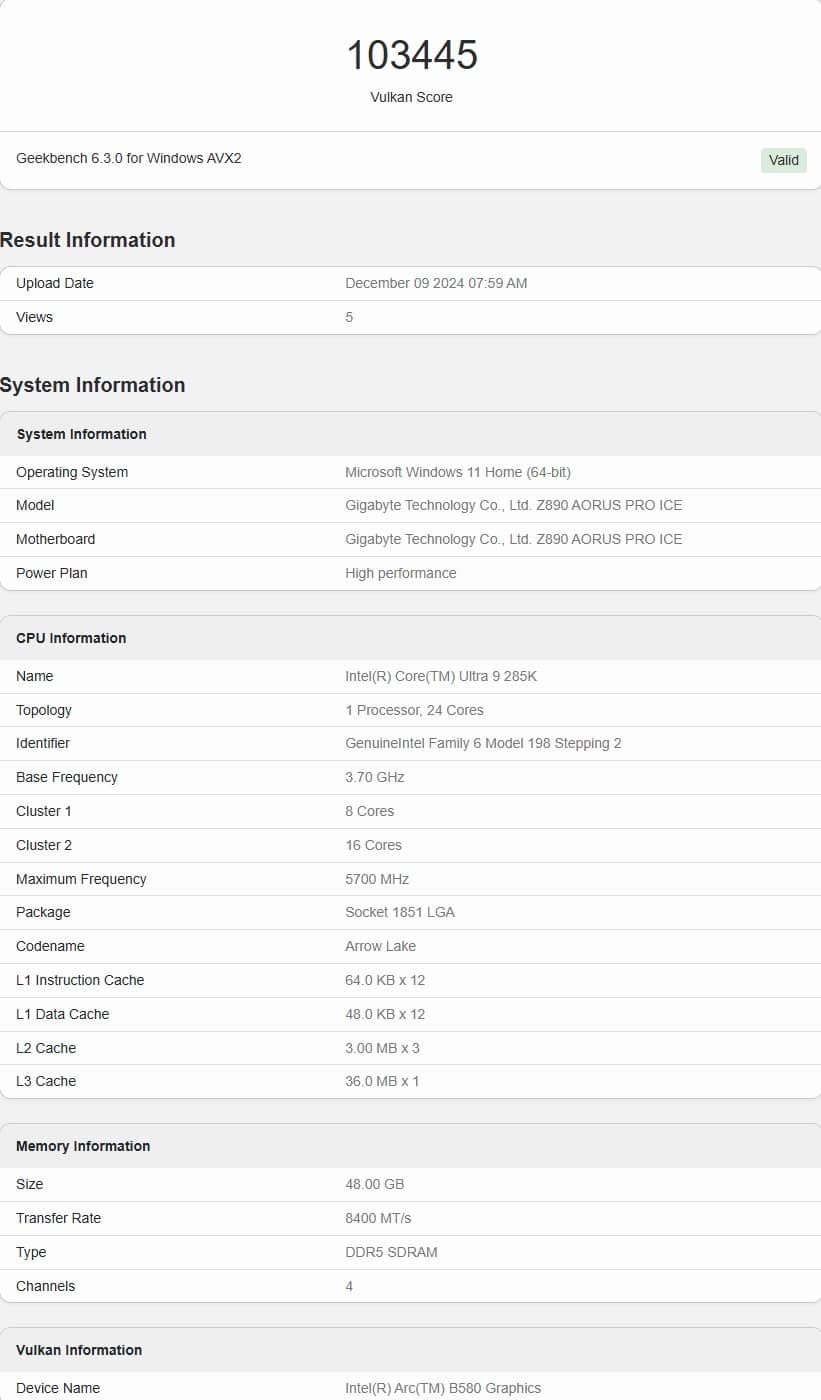
Task: Open the Vulkan Information section header
Action: click(x=78, y=1349)
